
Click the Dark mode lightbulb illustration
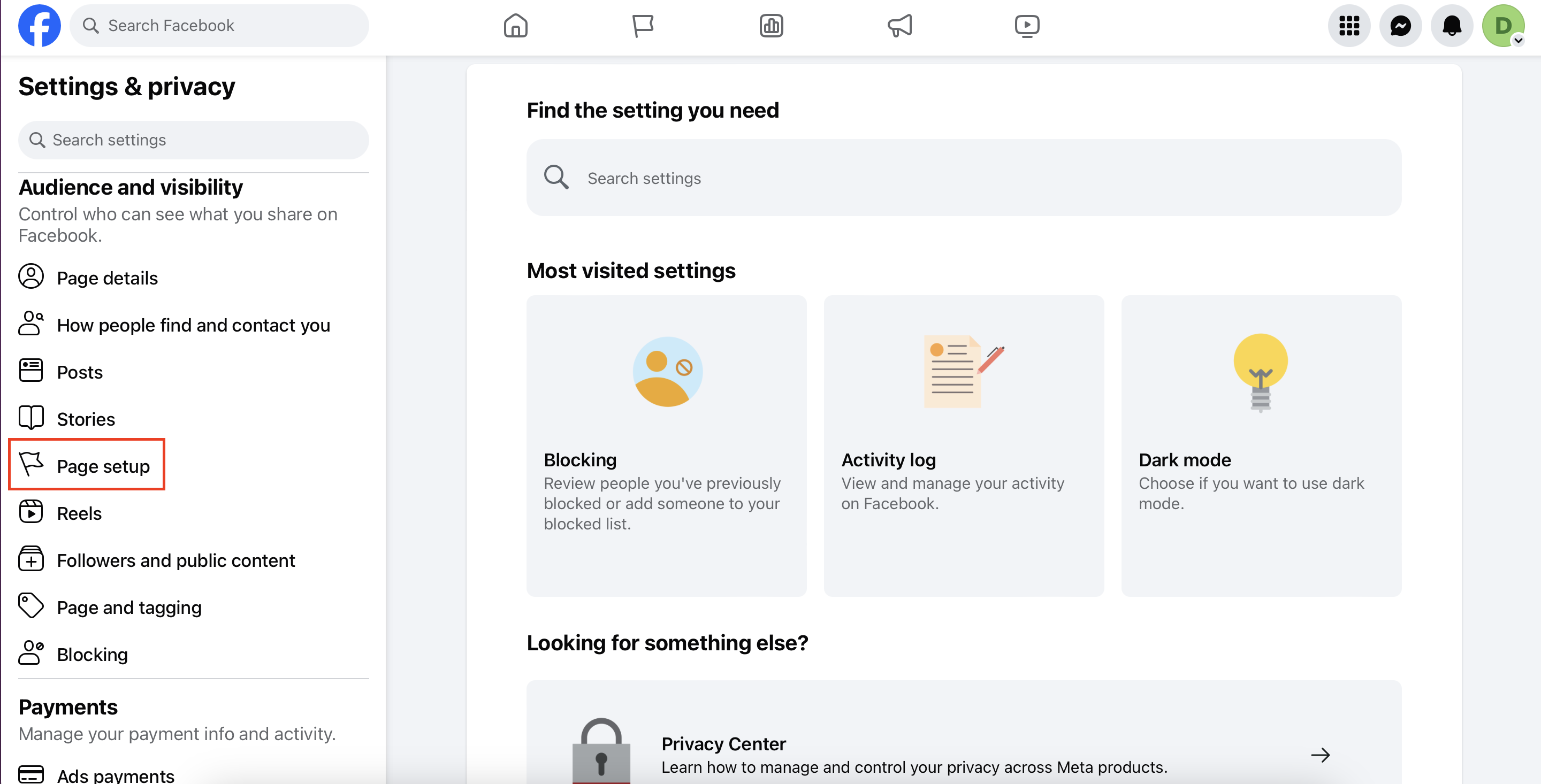1261,373
